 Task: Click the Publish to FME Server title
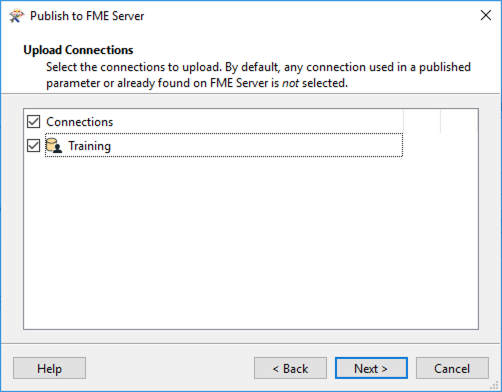87,16
